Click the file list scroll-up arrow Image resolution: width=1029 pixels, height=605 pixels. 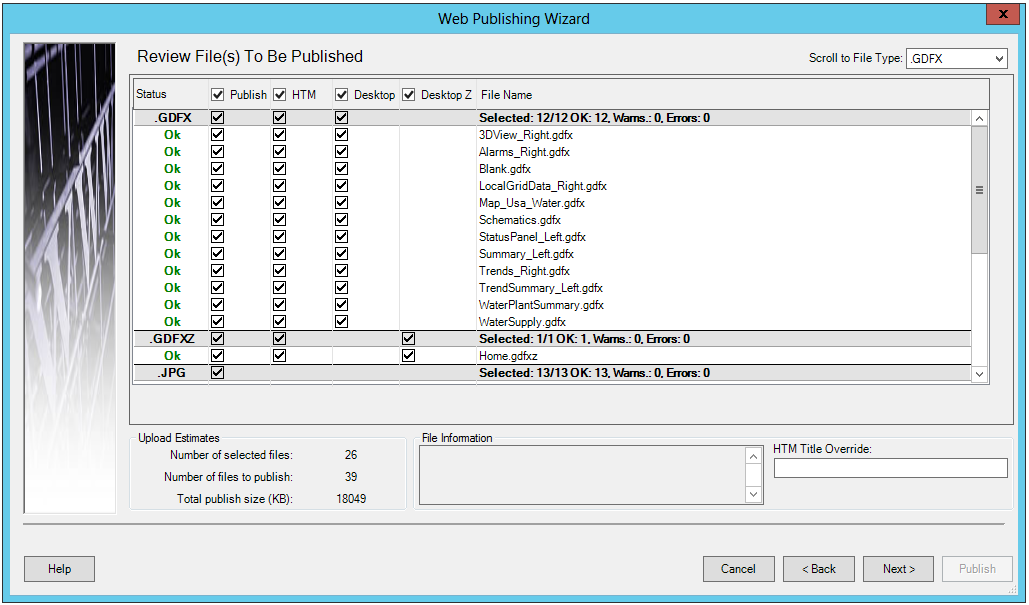pyautogui.click(x=979, y=119)
